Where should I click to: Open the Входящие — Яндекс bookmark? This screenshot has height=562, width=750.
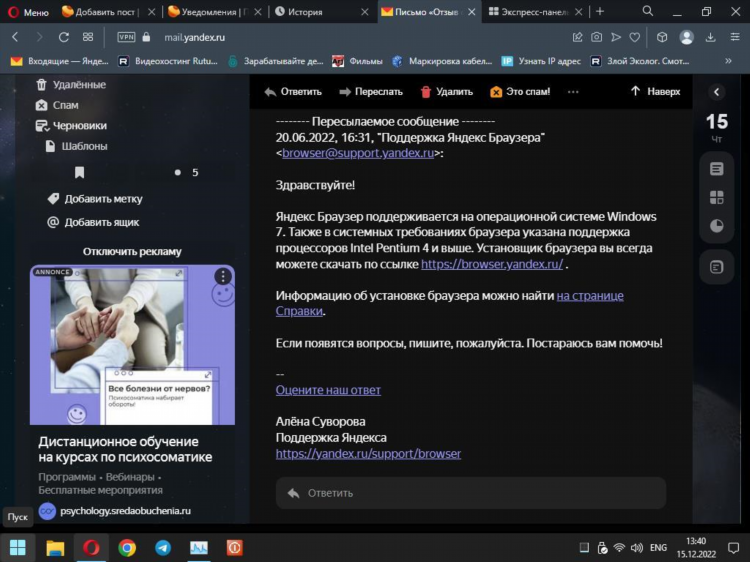(x=59, y=61)
